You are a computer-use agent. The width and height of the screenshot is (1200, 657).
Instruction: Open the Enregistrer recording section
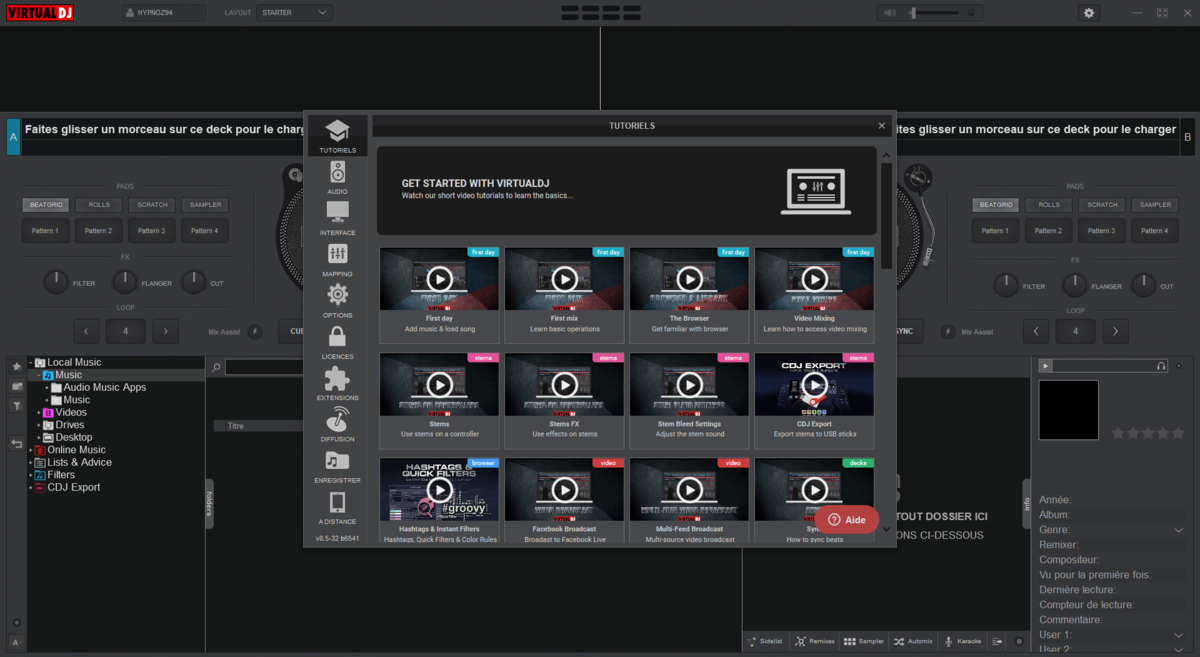click(337, 467)
